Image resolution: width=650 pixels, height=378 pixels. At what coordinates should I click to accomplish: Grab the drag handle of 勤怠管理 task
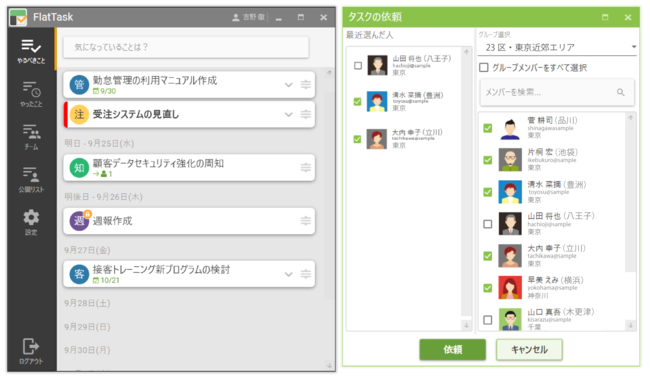306,85
